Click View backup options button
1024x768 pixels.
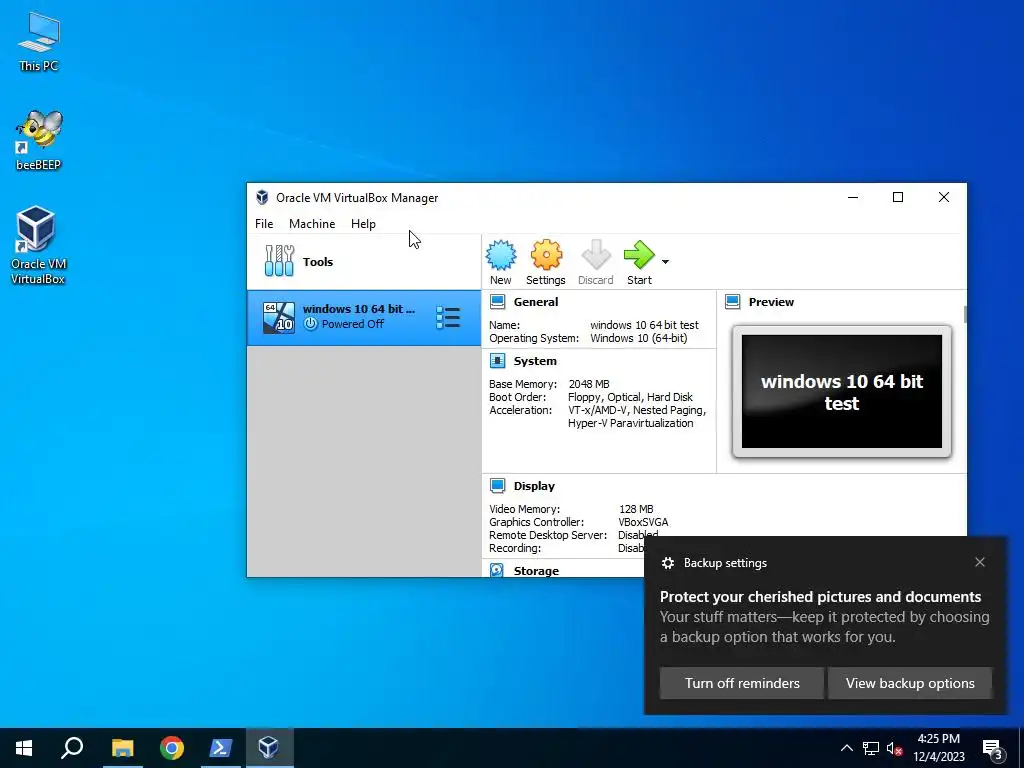pyautogui.click(x=910, y=683)
